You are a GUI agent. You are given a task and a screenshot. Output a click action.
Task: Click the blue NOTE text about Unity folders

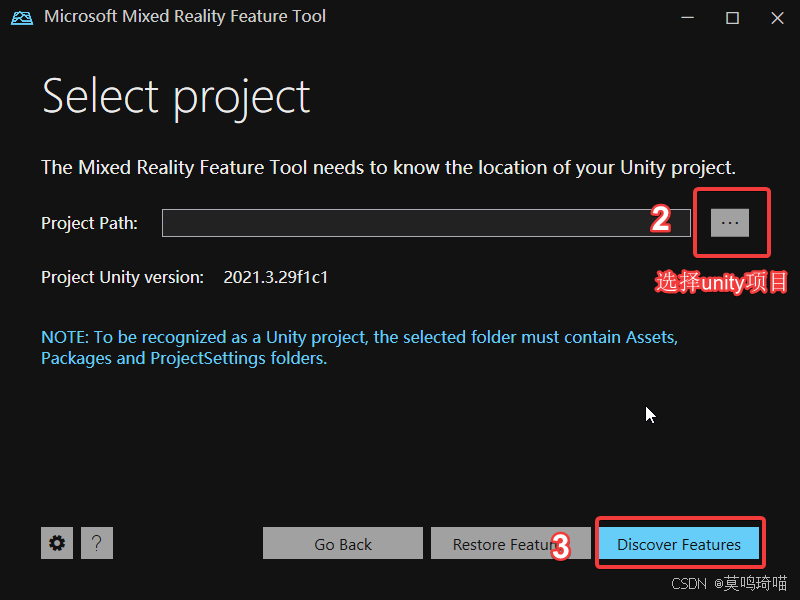point(359,347)
